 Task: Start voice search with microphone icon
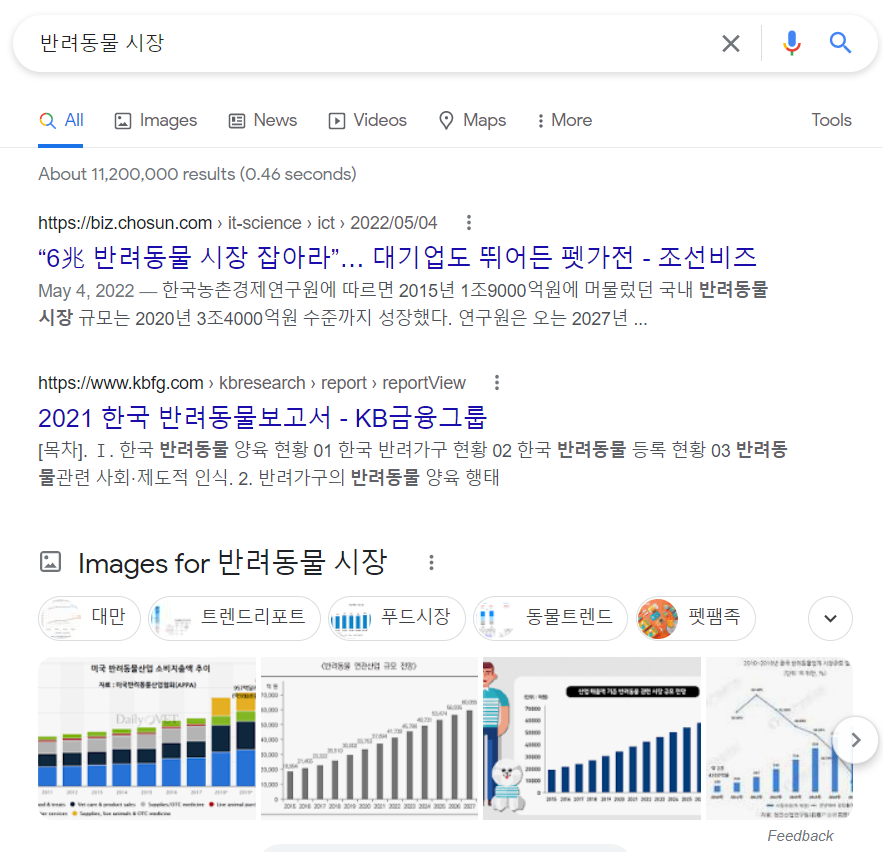click(x=792, y=43)
